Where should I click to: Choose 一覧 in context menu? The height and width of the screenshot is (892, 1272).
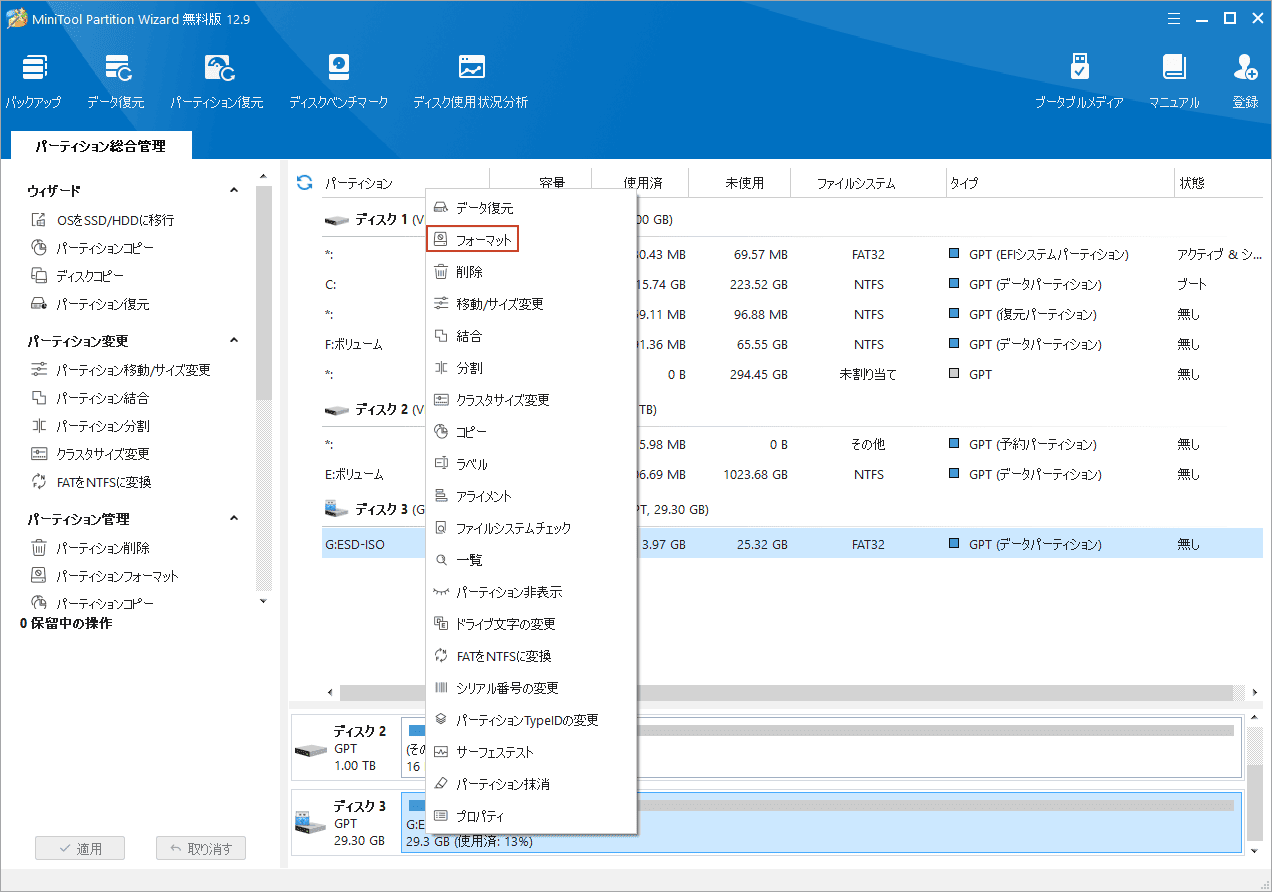pyautogui.click(x=532, y=560)
